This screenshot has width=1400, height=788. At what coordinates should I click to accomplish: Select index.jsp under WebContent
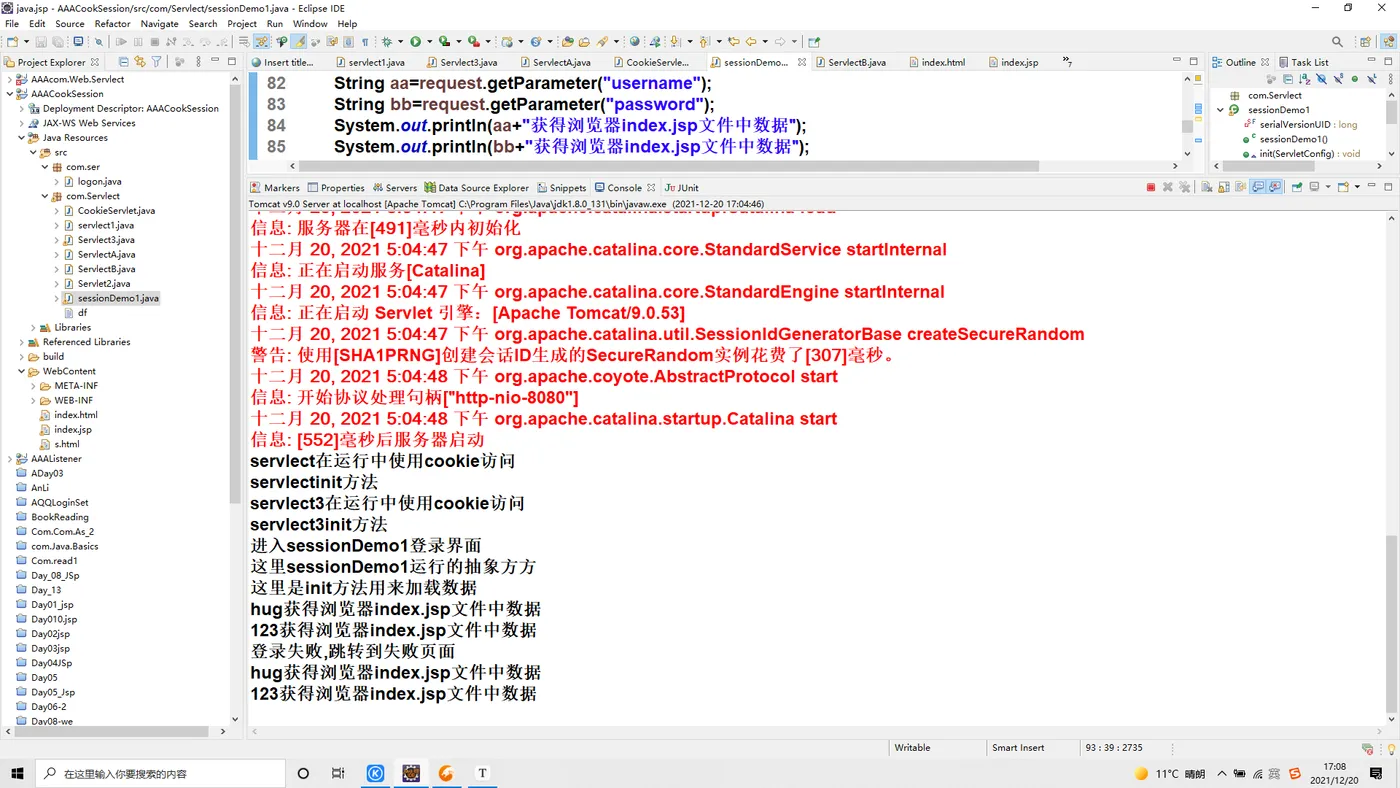72,429
